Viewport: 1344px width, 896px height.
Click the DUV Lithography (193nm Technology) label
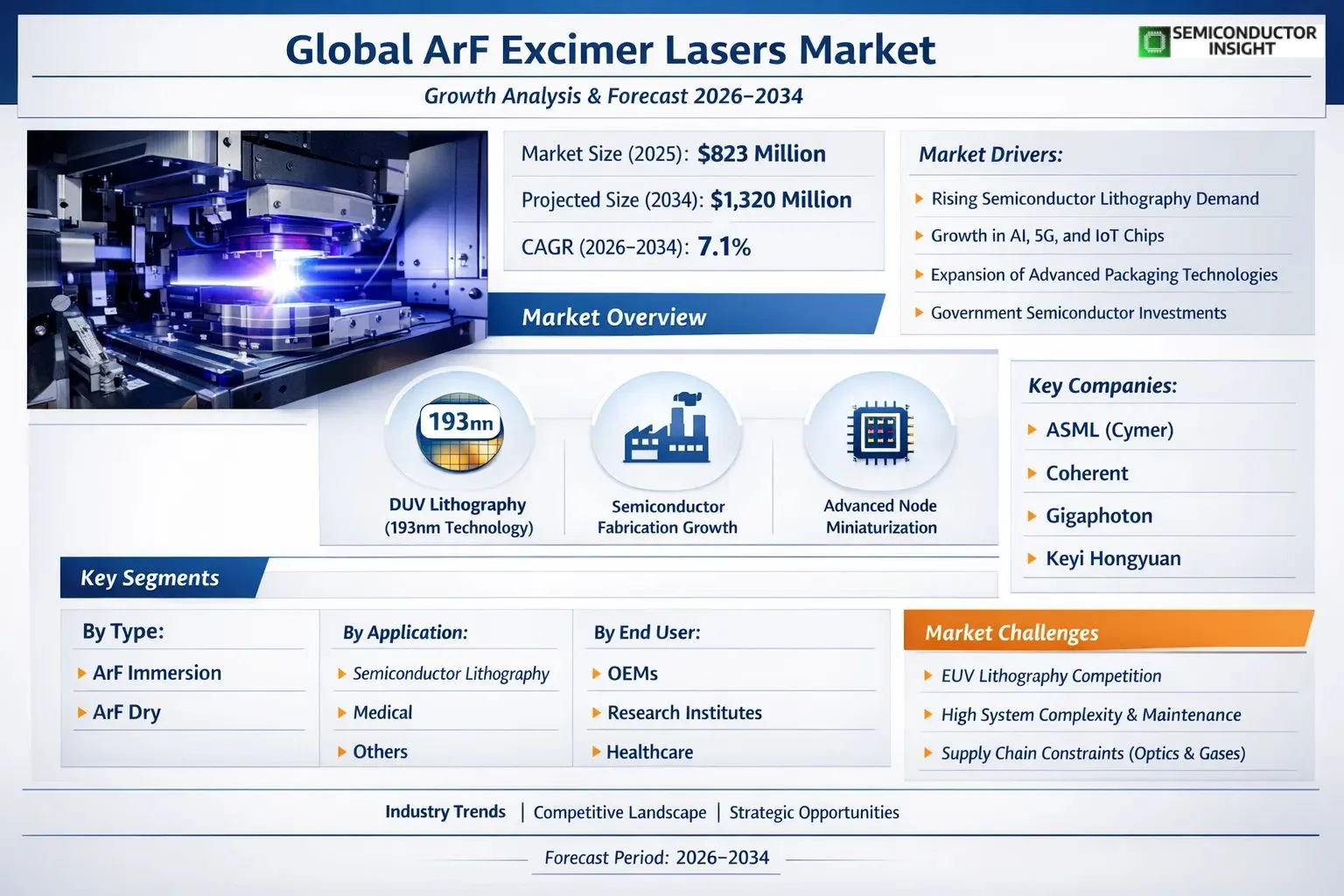[458, 516]
